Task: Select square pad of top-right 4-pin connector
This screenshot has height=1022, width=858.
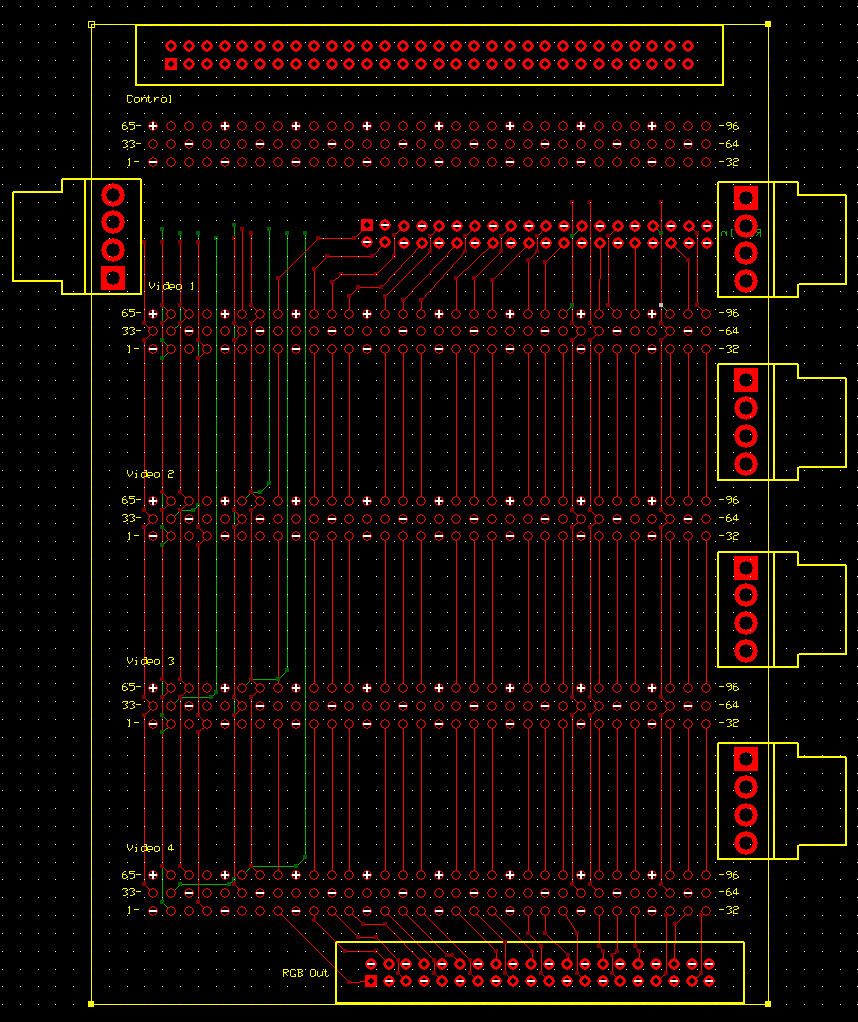Action: pyautogui.click(x=745, y=197)
